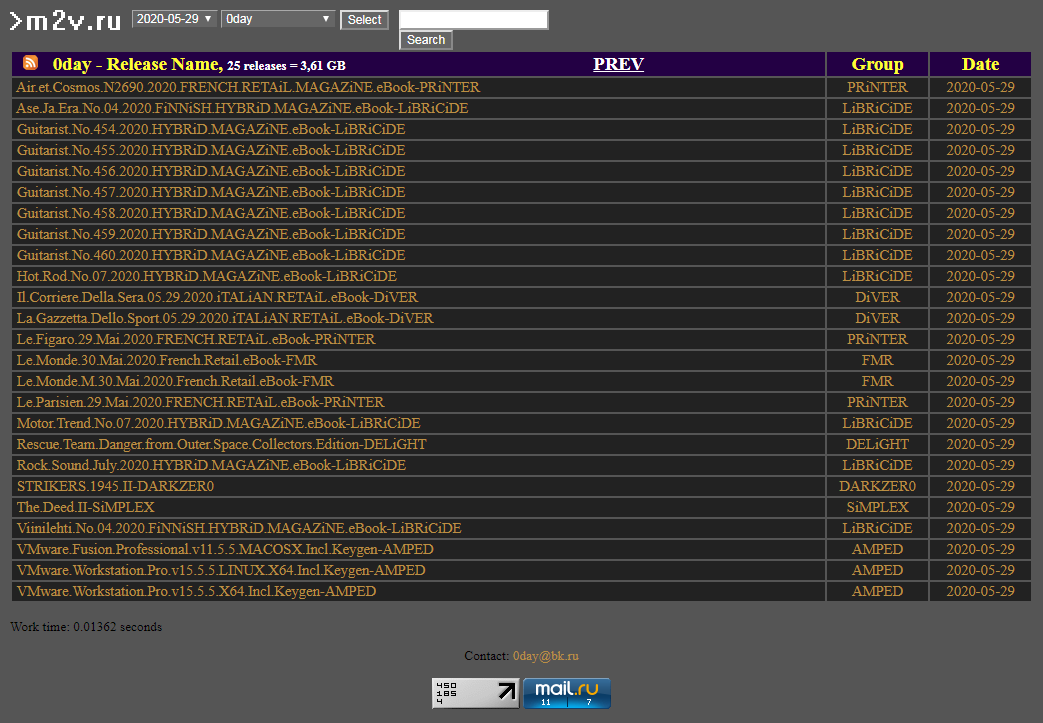This screenshot has width=1043, height=723.
Task: Click PRiNTER group in Le.Parisien row
Action: coord(877,402)
